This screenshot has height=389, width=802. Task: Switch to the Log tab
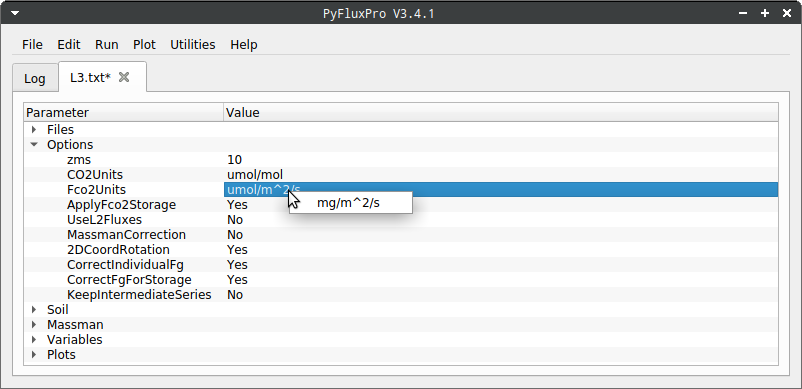pyautogui.click(x=35, y=79)
